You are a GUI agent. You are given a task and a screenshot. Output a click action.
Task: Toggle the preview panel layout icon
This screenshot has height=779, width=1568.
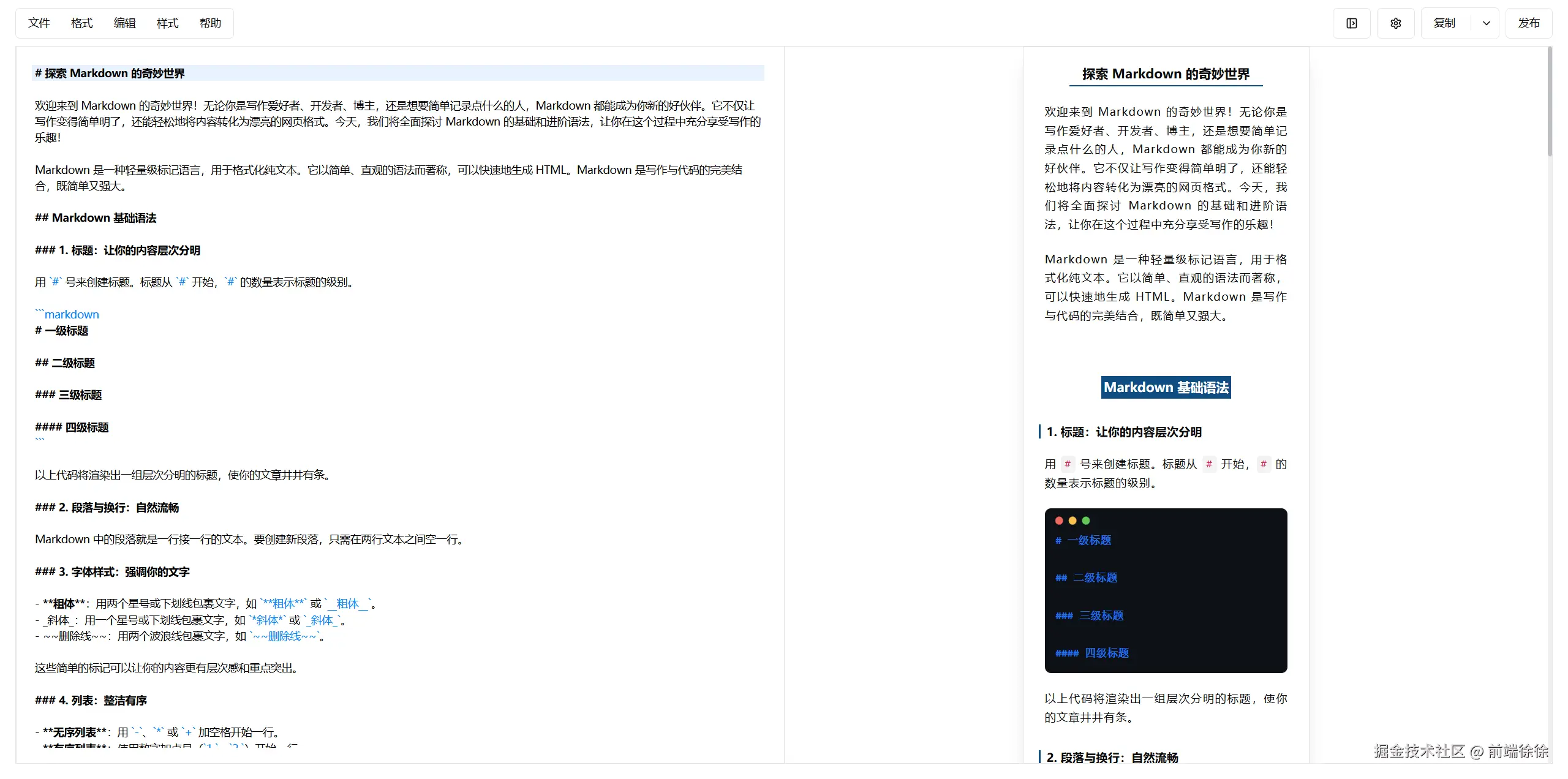point(1351,23)
